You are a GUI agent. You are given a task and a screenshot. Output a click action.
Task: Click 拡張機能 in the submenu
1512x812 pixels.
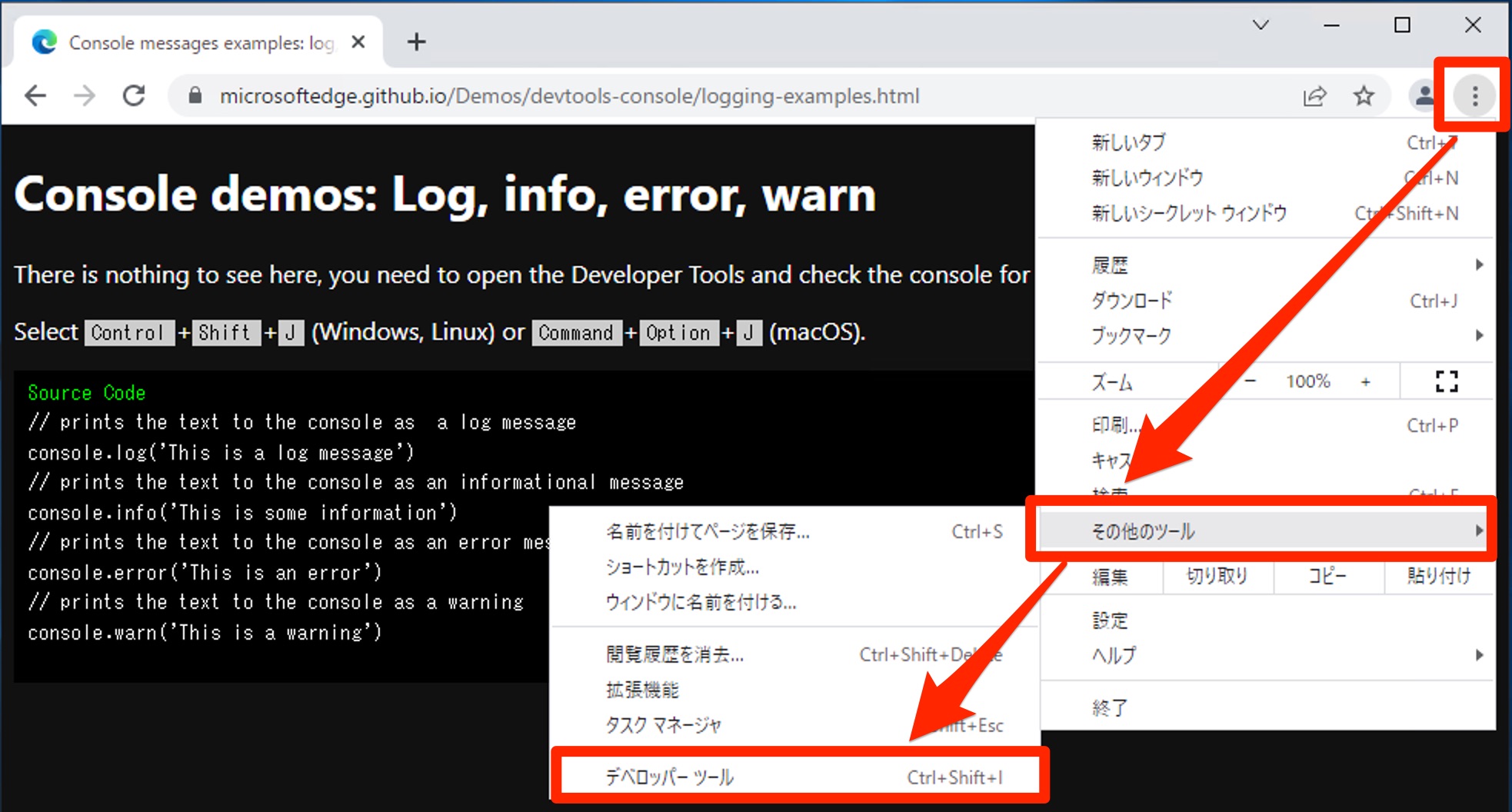(641, 690)
